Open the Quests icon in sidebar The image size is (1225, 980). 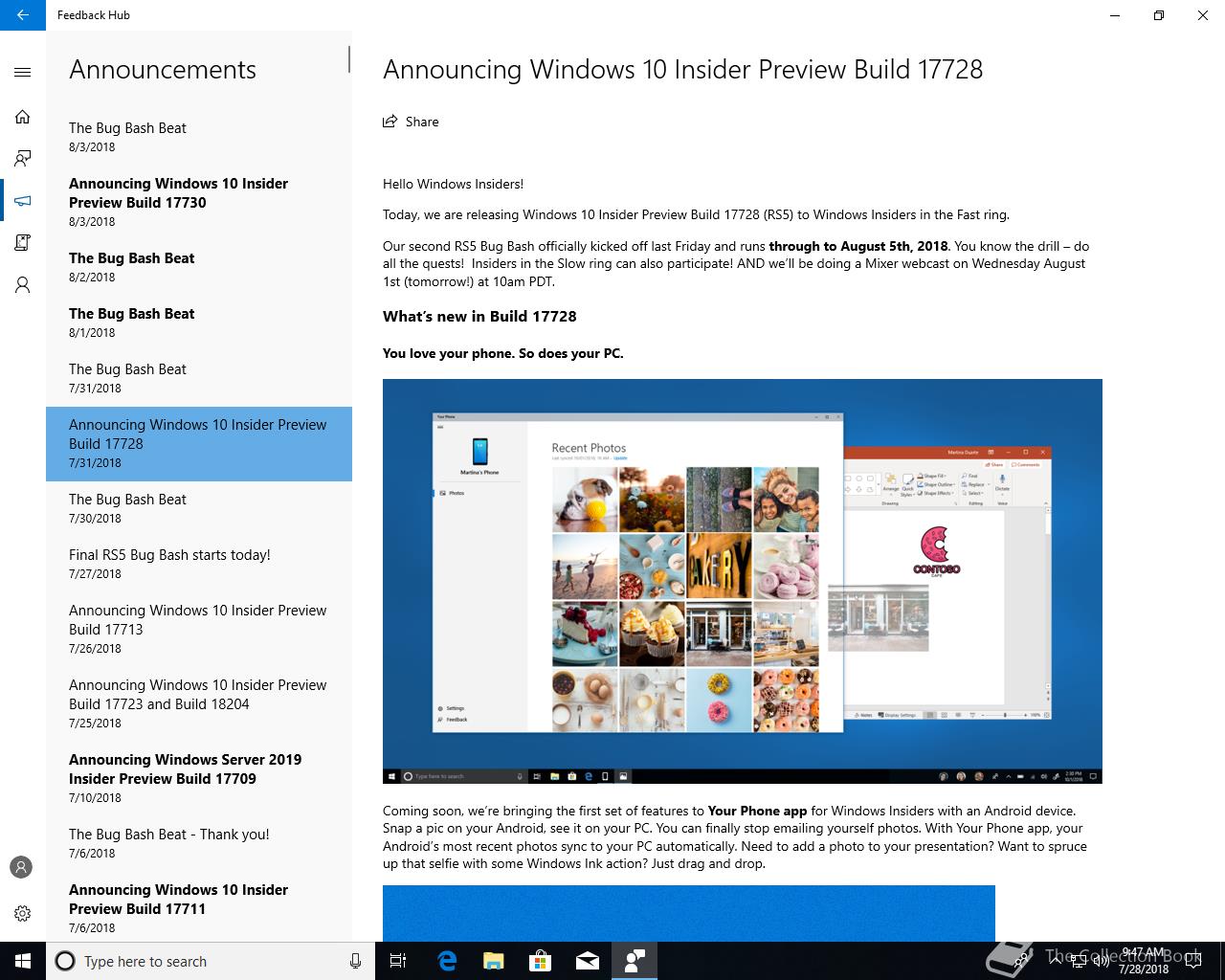[23, 243]
